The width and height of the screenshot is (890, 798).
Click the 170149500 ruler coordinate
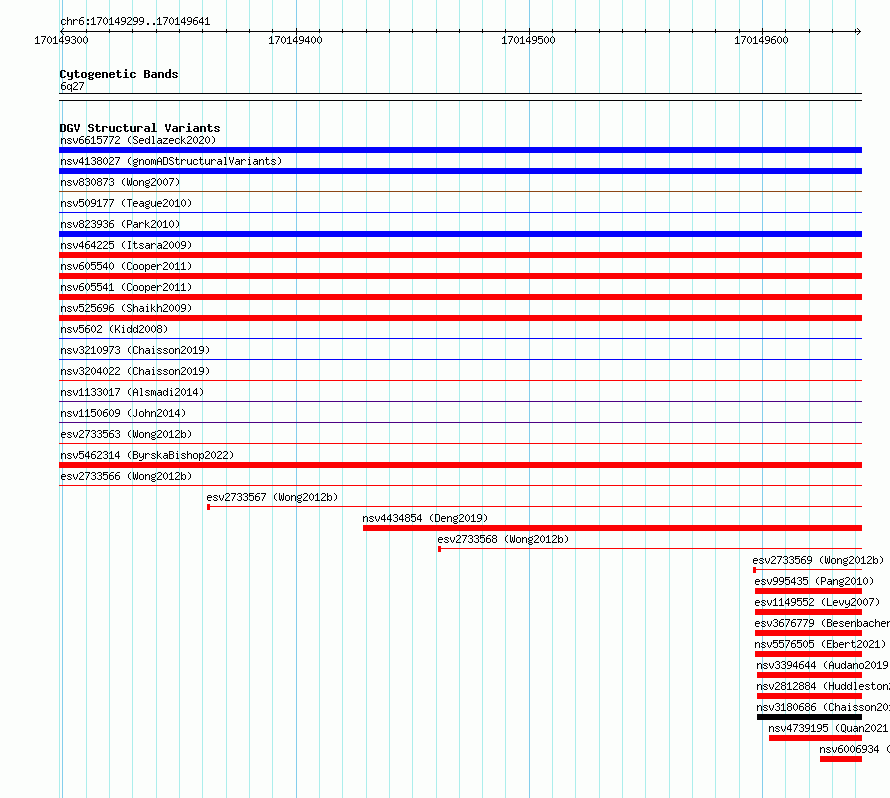click(x=528, y=40)
